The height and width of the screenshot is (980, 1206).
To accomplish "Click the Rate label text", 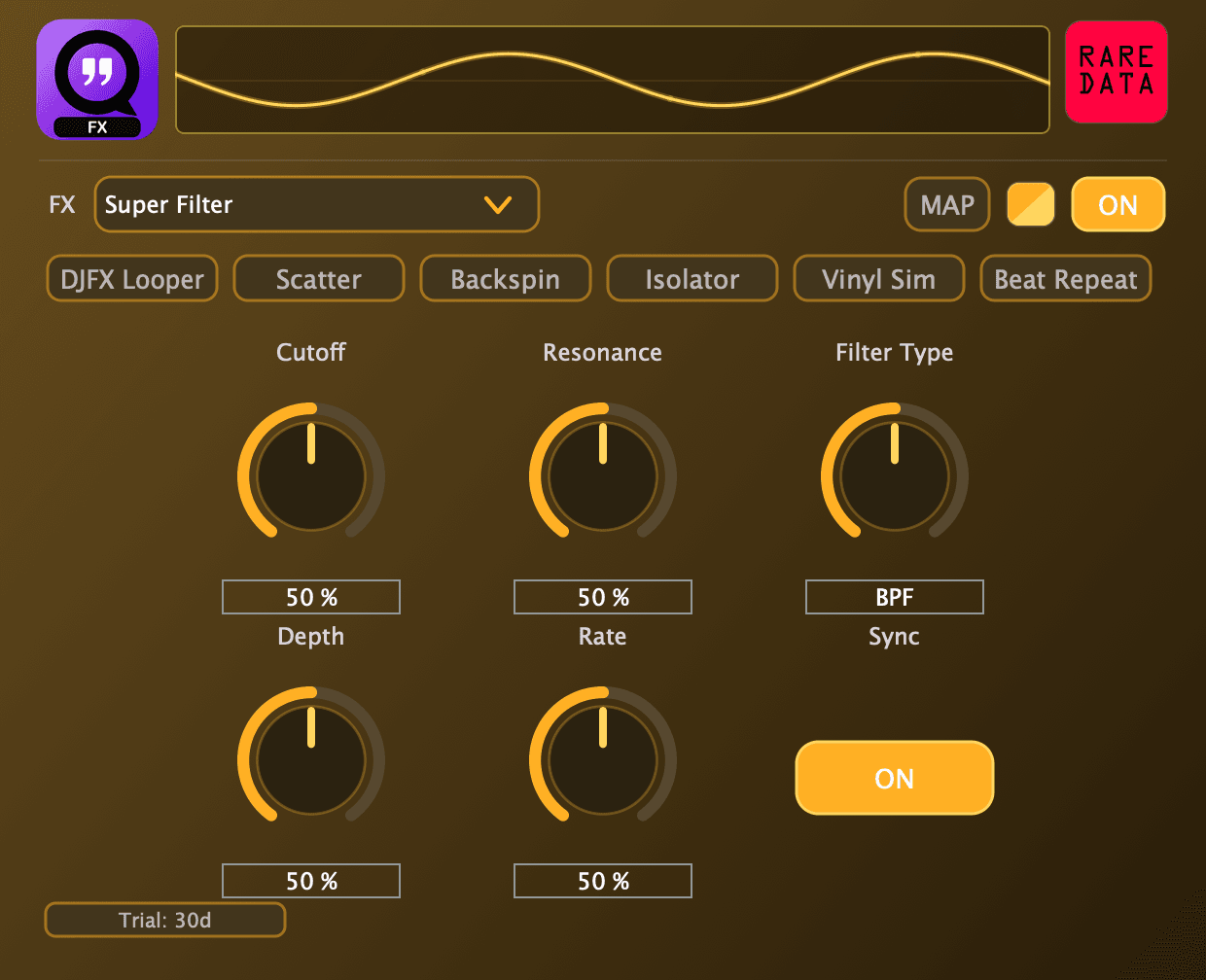I will [x=603, y=636].
